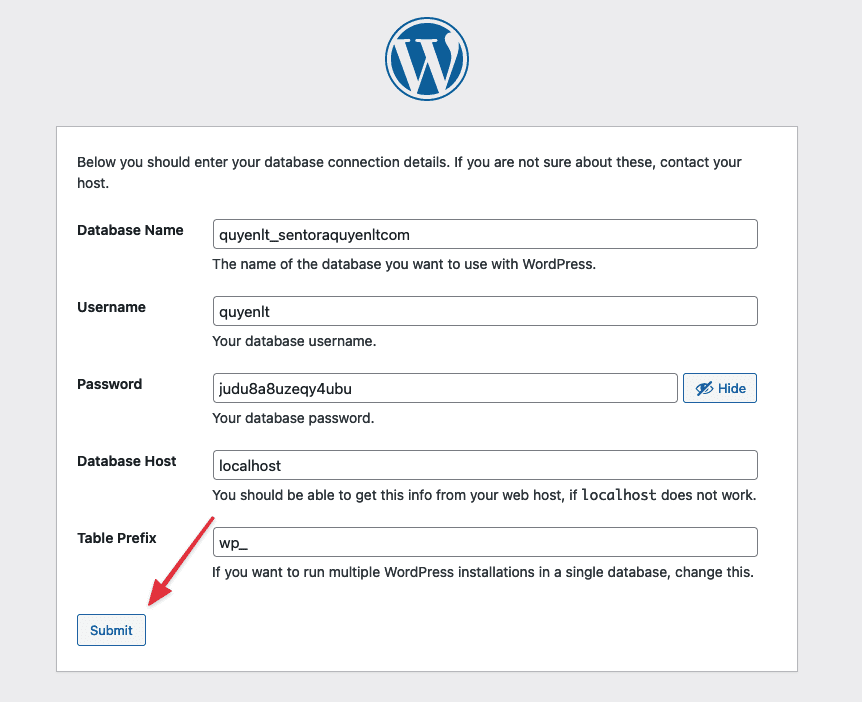This screenshot has height=702, width=862.
Task: Toggle password visibility with the Hide button
Action: [x=719, y=388]
